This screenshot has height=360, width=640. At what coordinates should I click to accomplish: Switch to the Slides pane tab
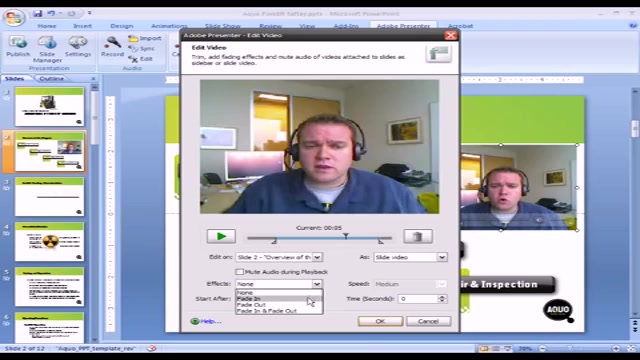click(15, 78)
